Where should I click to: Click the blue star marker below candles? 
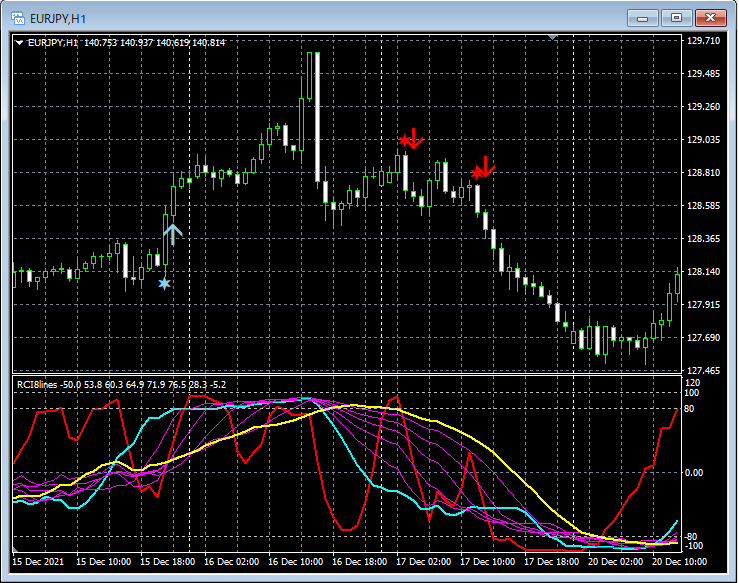coord(164,284)
